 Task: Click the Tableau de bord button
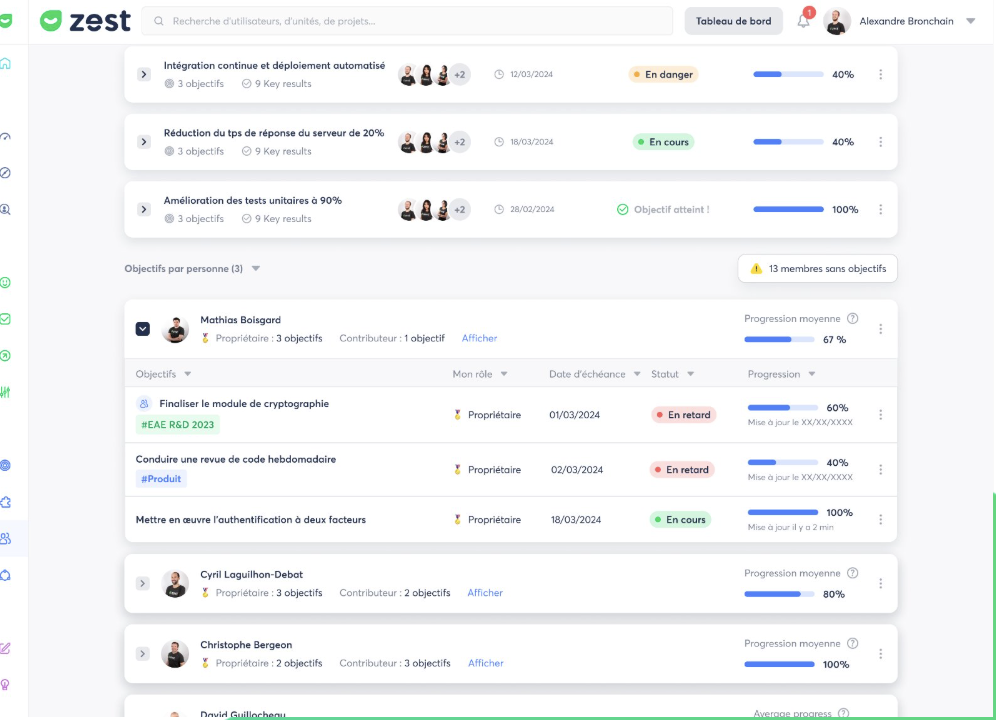[733, 21]
